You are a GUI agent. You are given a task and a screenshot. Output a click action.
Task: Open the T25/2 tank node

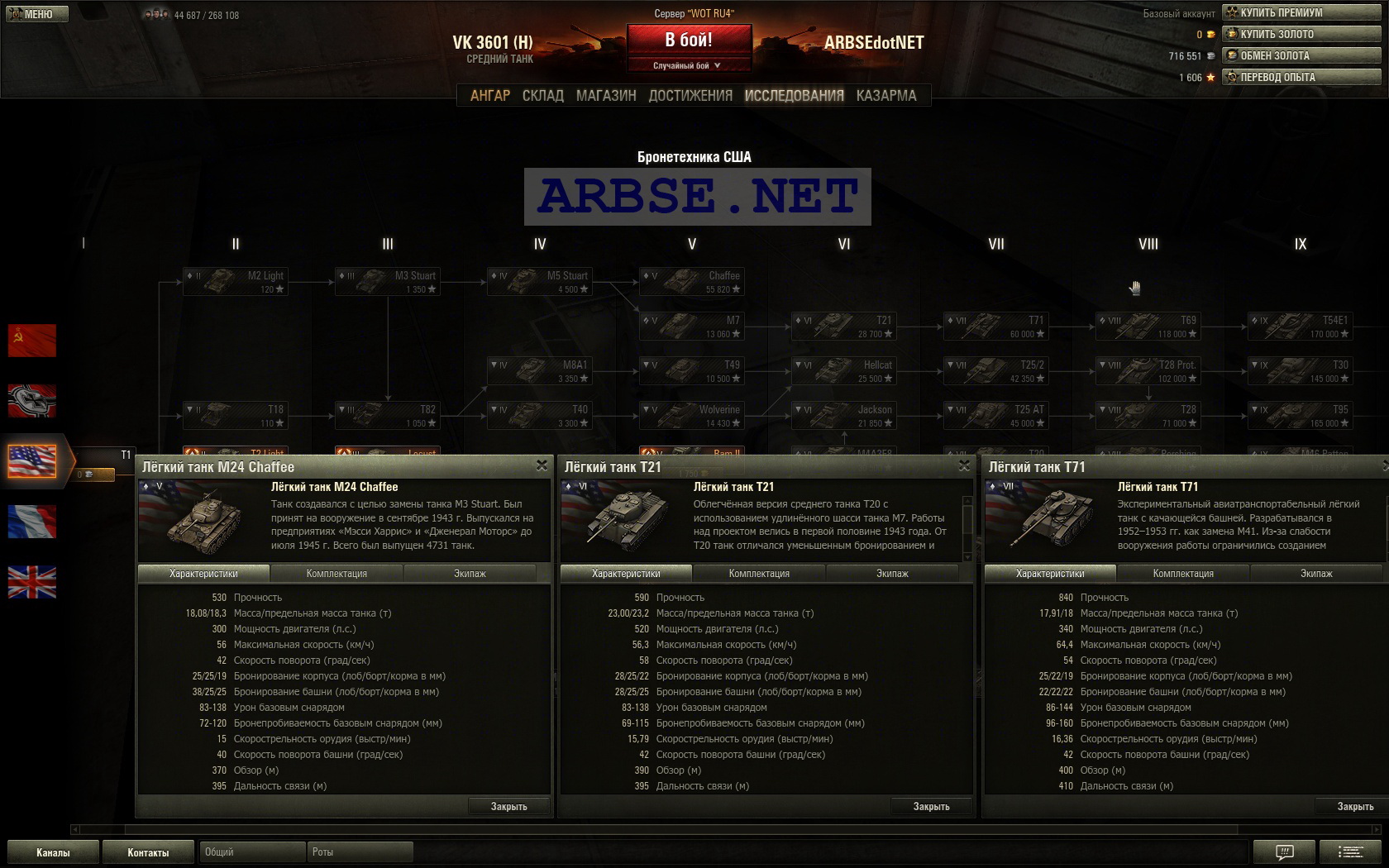point(995,371)
